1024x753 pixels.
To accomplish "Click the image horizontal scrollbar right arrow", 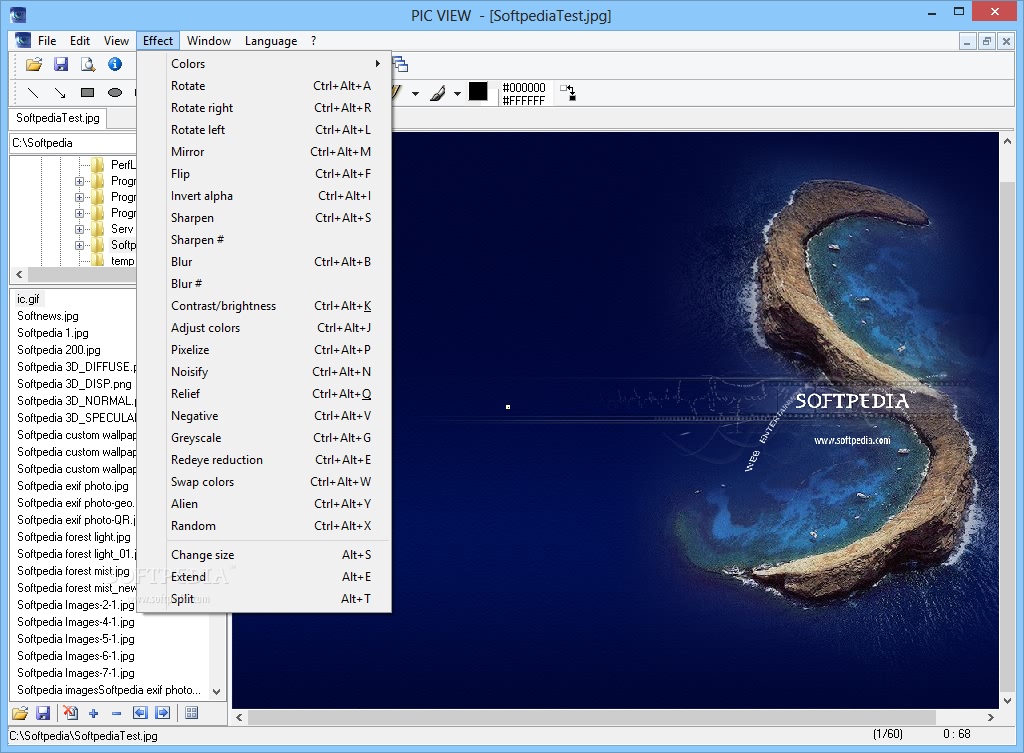I will [991, 717].
